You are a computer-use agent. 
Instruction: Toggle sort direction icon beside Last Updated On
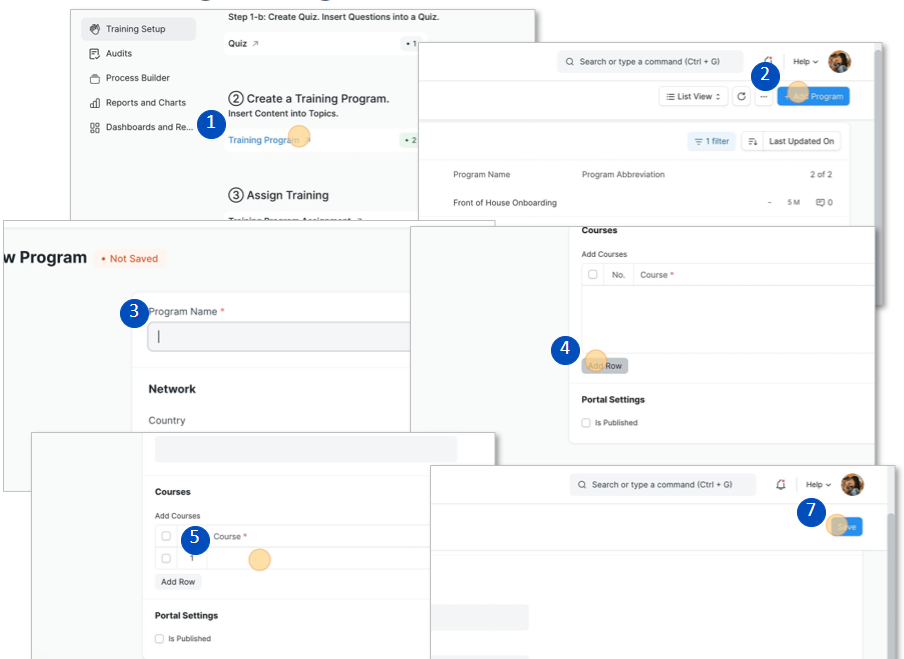pos(752,142)
